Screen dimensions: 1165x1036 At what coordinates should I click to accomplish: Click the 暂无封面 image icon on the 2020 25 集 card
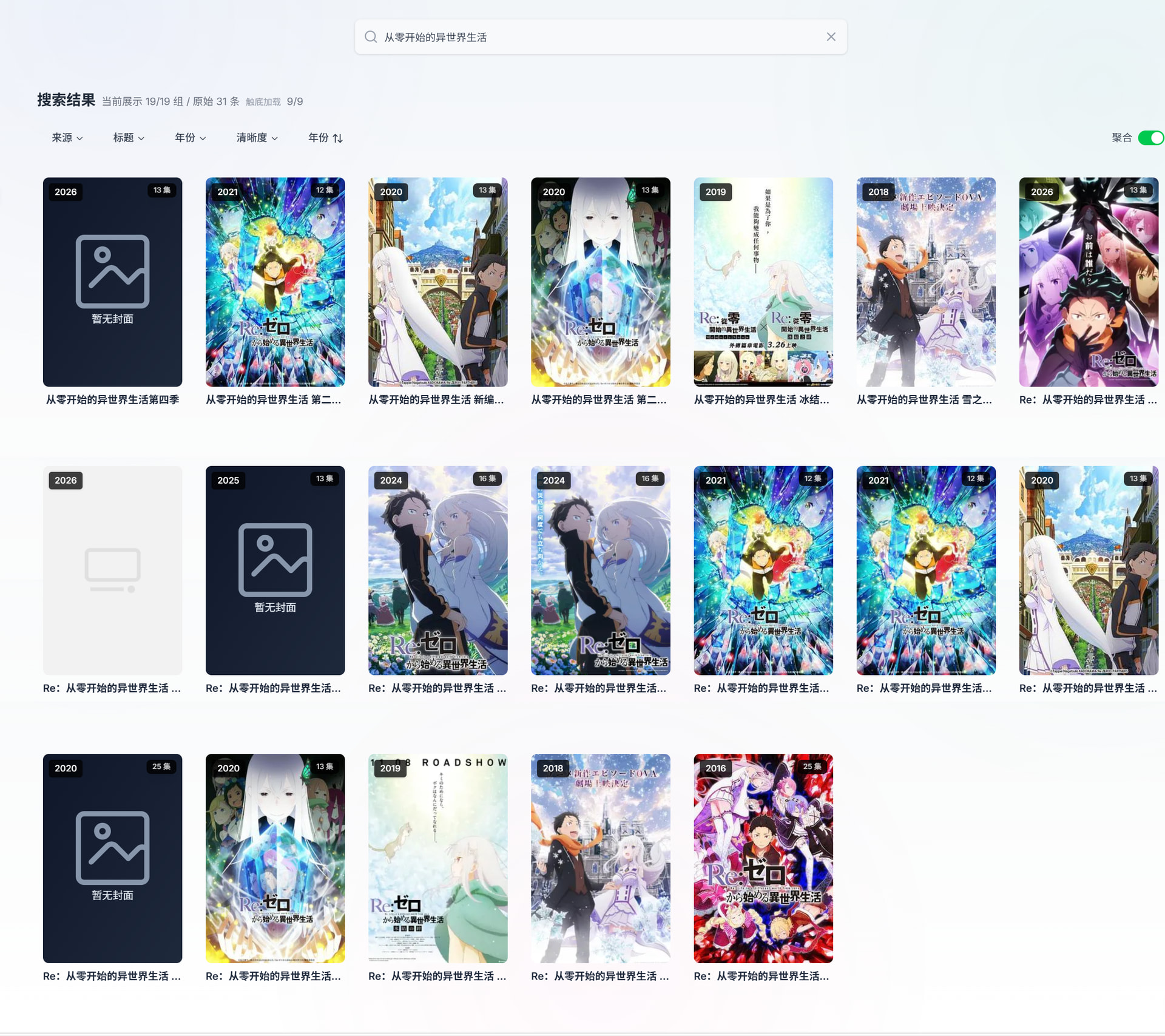point(112,847)
